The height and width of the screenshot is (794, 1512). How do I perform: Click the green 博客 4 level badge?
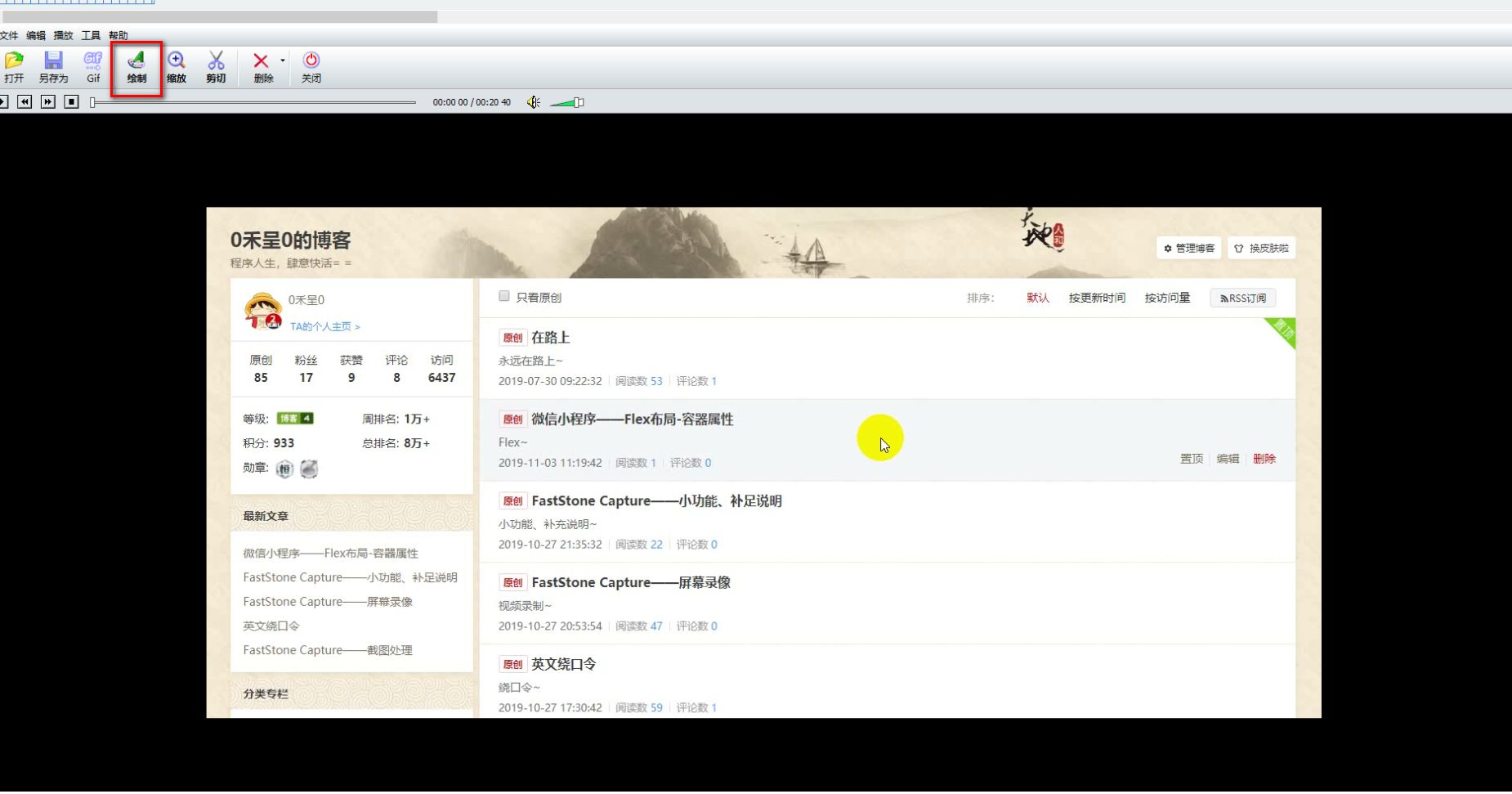(295, 418)
